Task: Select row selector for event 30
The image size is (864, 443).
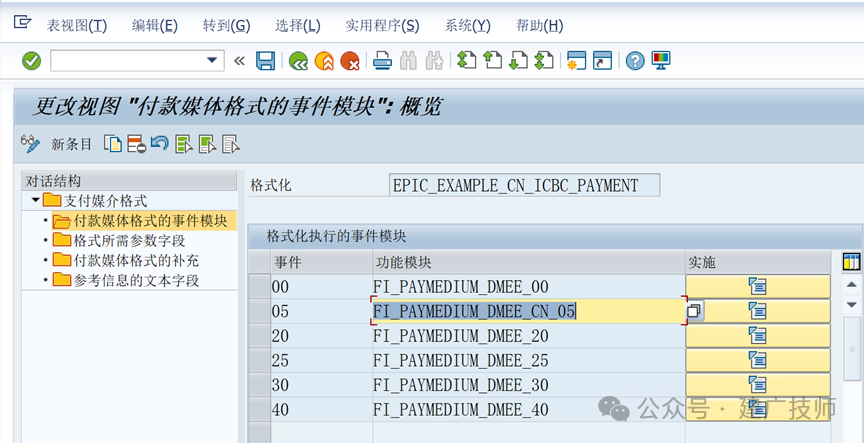Action: pos(260,385)
